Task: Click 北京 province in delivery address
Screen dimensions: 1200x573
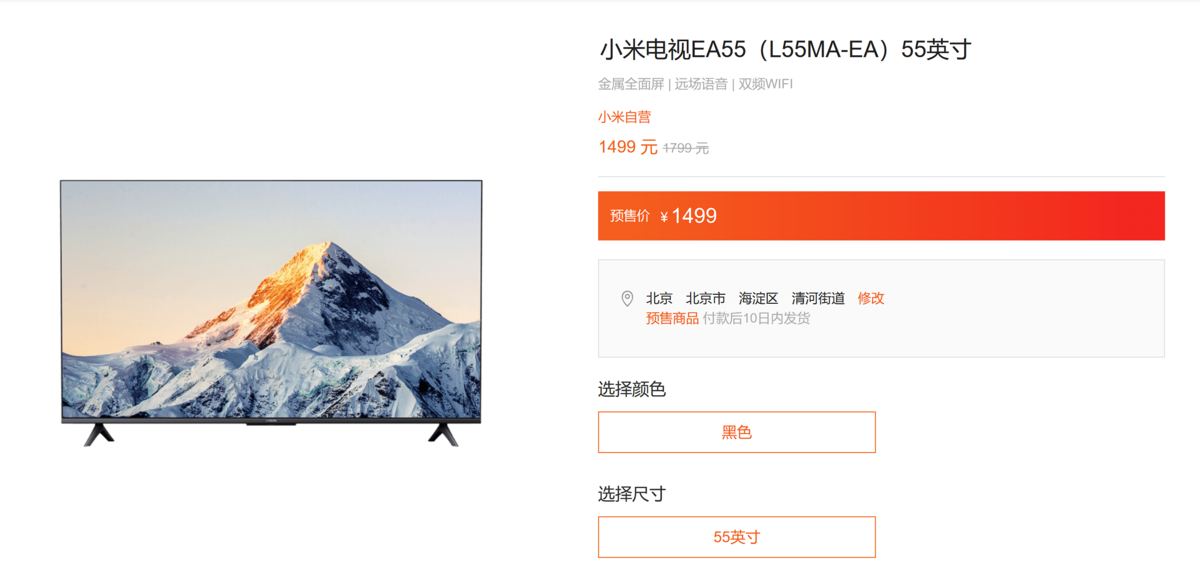Action: click(659, 298)
